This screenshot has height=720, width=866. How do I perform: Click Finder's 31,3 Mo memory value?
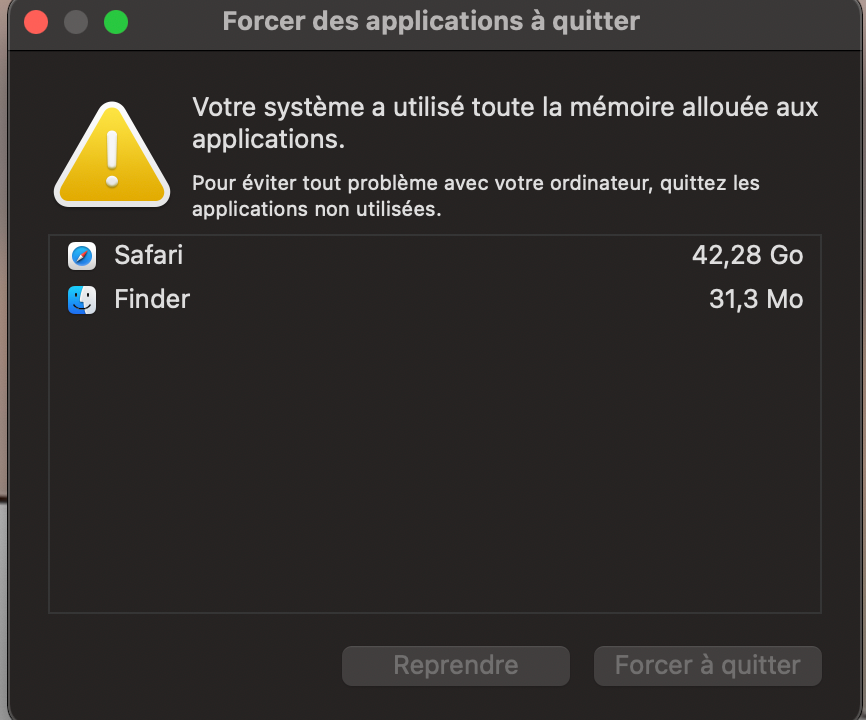[755, 300]
